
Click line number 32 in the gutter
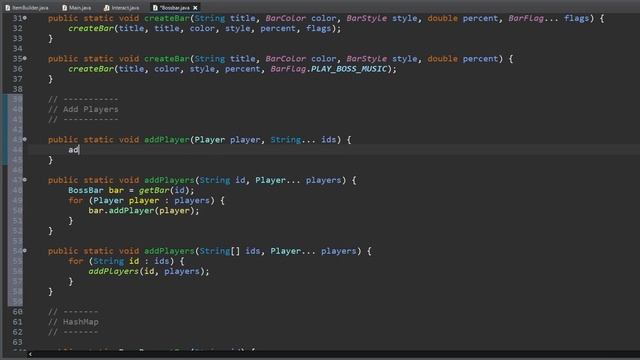tap(17, 28)
